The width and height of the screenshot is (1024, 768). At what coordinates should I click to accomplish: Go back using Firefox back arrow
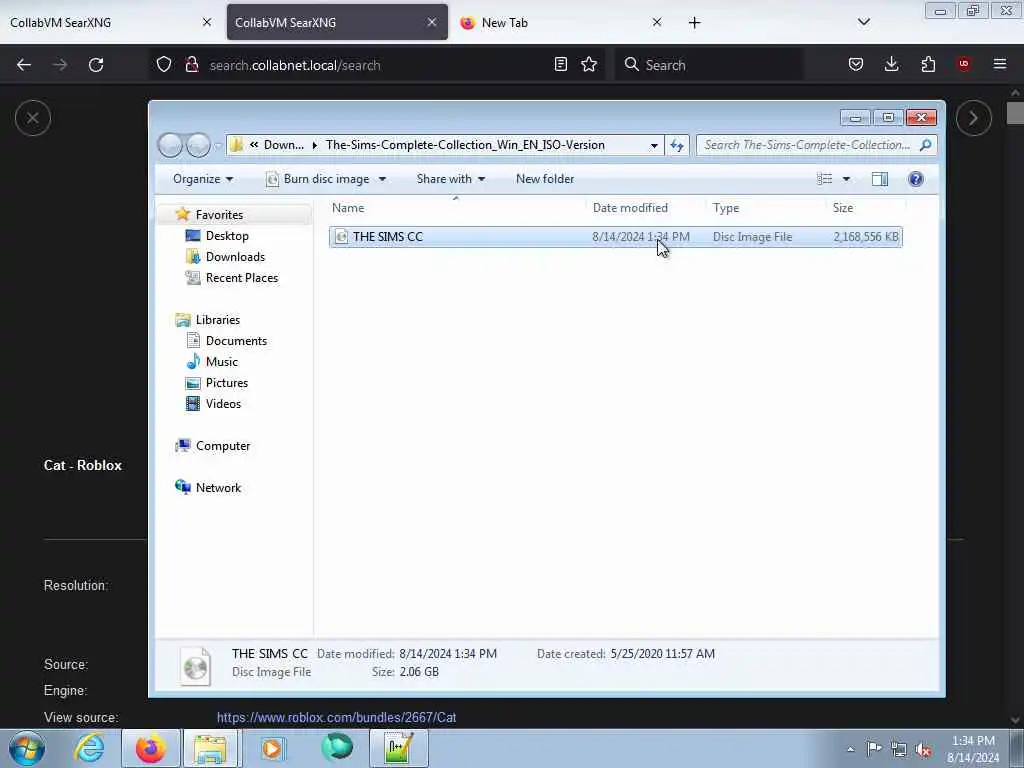(24, 65)
